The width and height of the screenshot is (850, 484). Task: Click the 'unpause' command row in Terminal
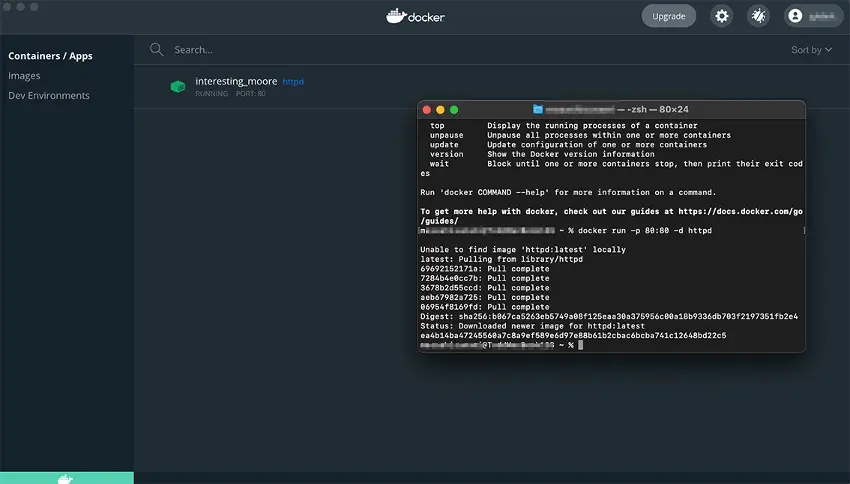[580, 135]
